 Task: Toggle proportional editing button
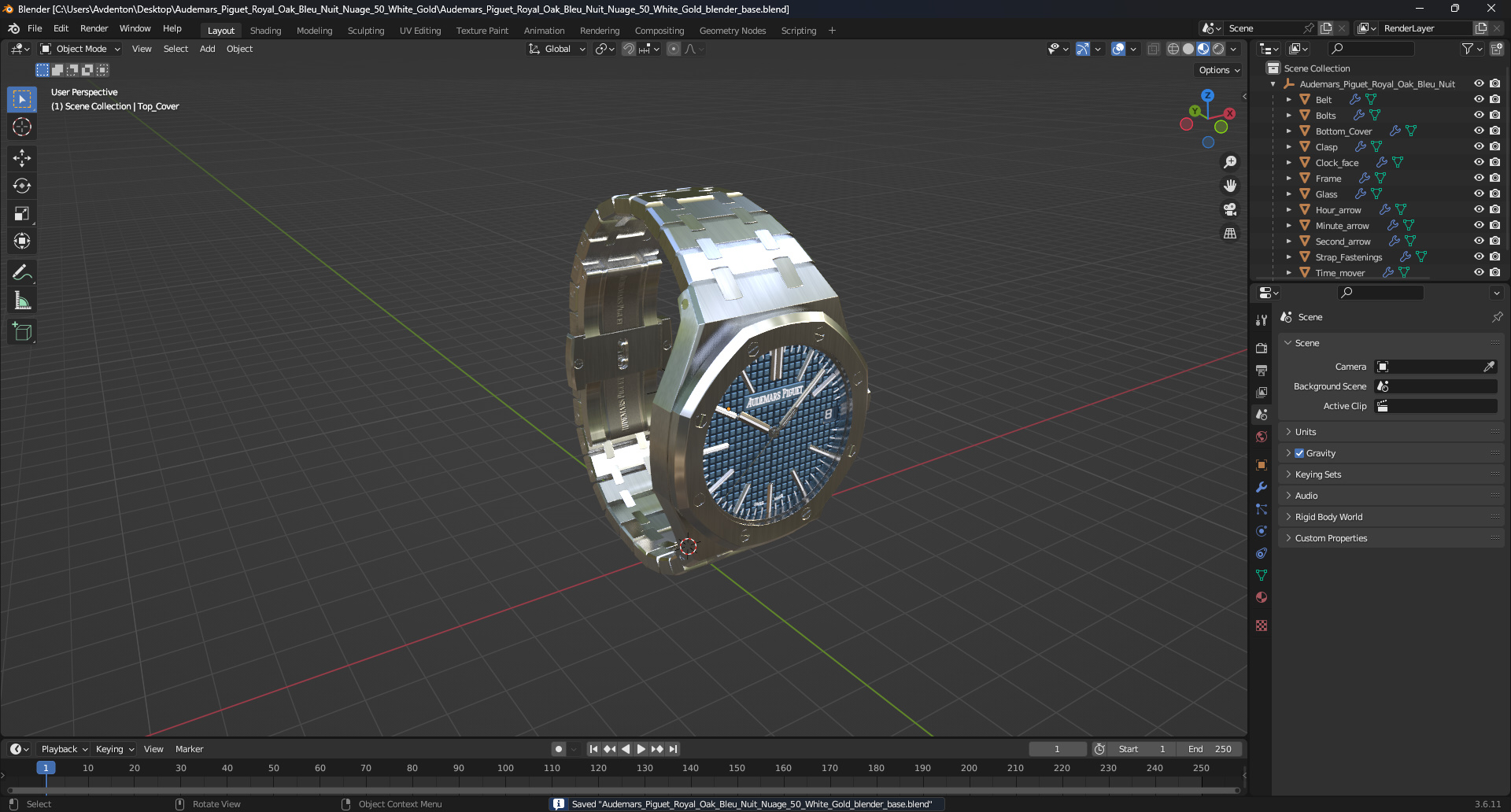coord(674,49)
